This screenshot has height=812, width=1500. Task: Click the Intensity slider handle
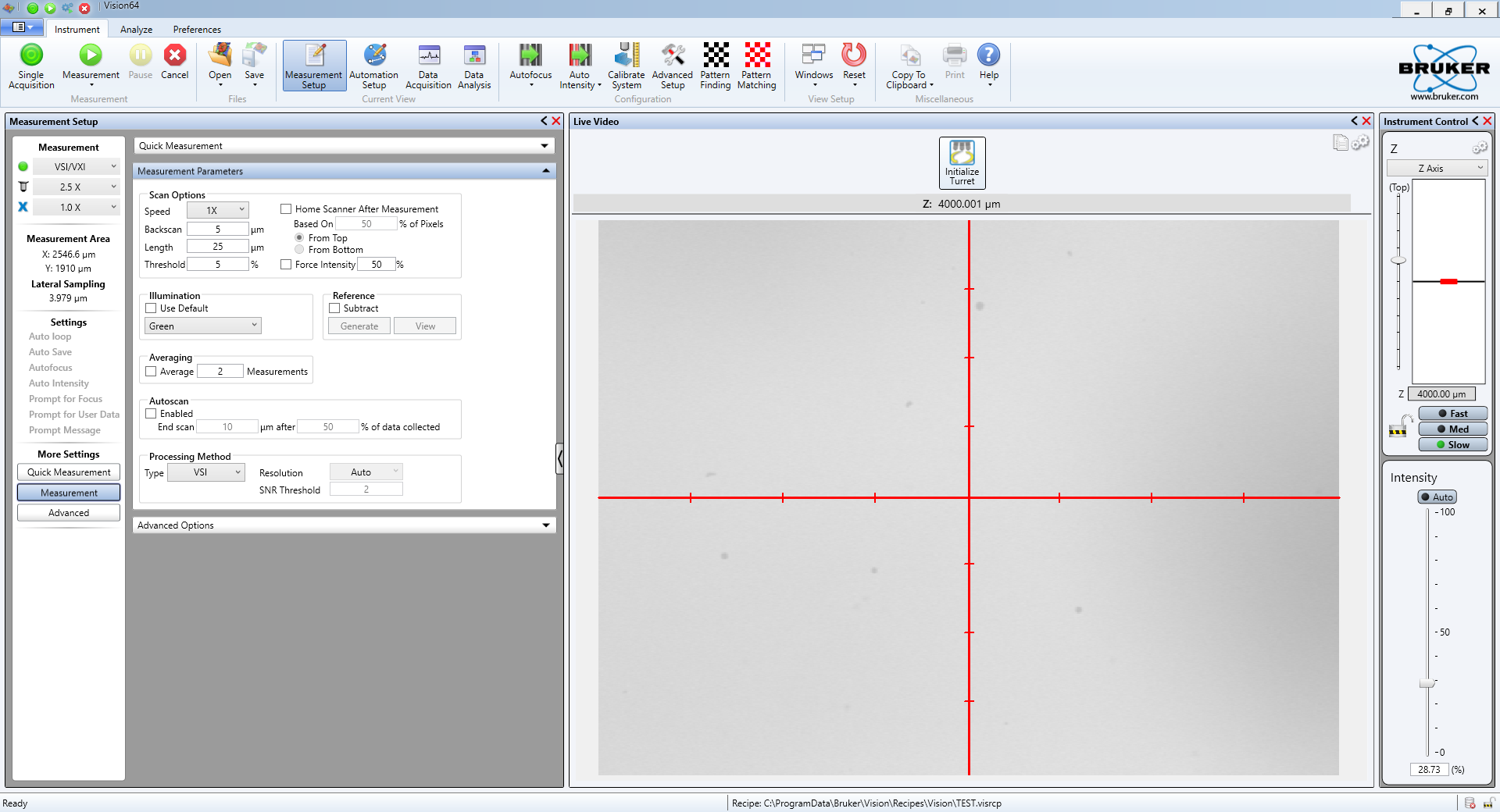1427,683
